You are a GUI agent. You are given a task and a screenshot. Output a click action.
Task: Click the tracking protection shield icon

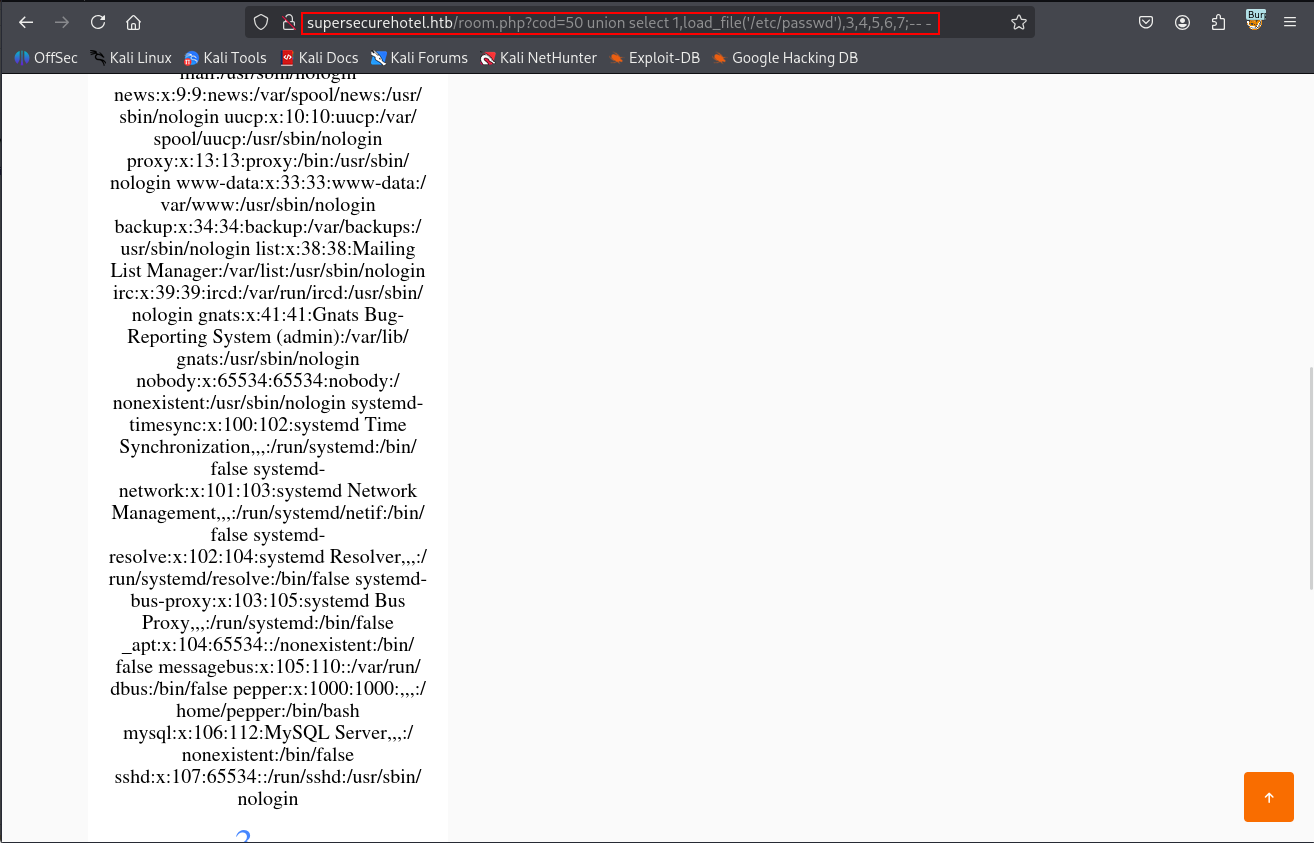point(261,22)
